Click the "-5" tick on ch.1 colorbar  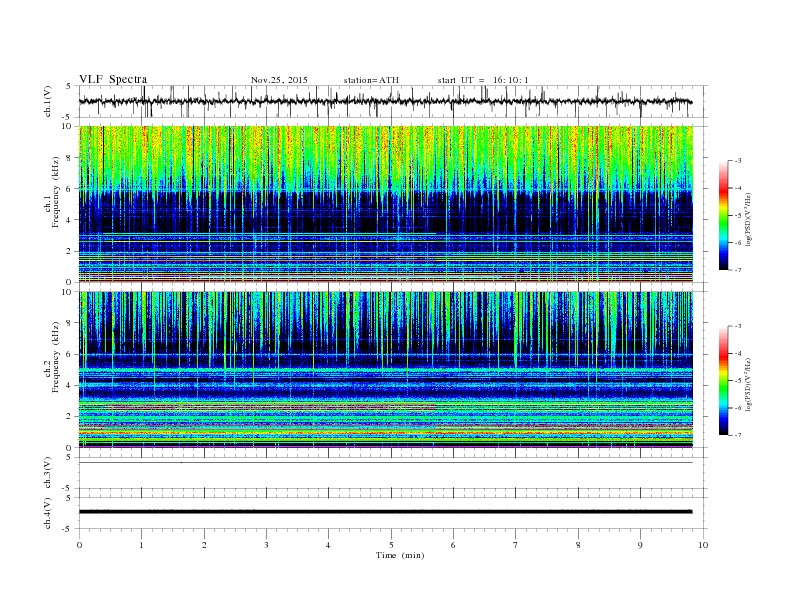pyautogui.click(x=738, y=215)
